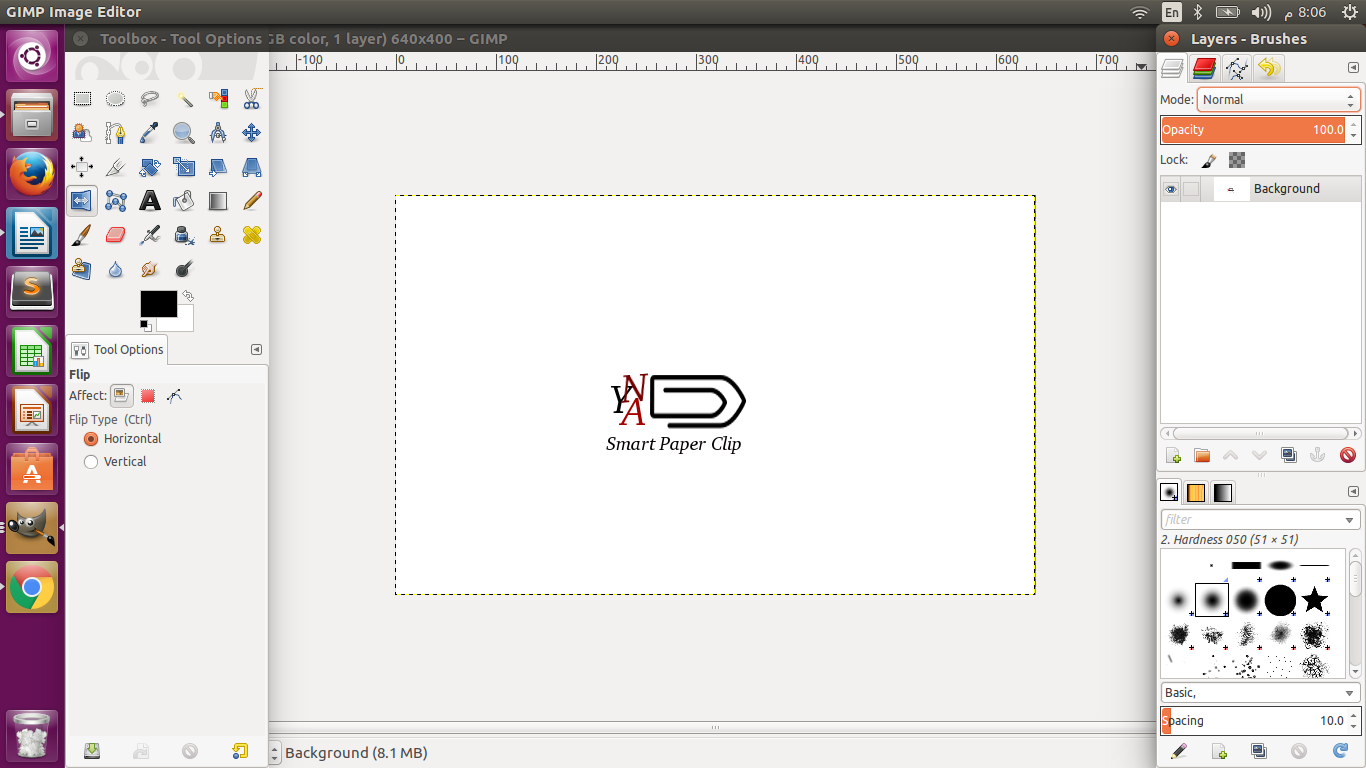
Task: Open the En keyboard input menu
Action: (x=1171, y=12)
